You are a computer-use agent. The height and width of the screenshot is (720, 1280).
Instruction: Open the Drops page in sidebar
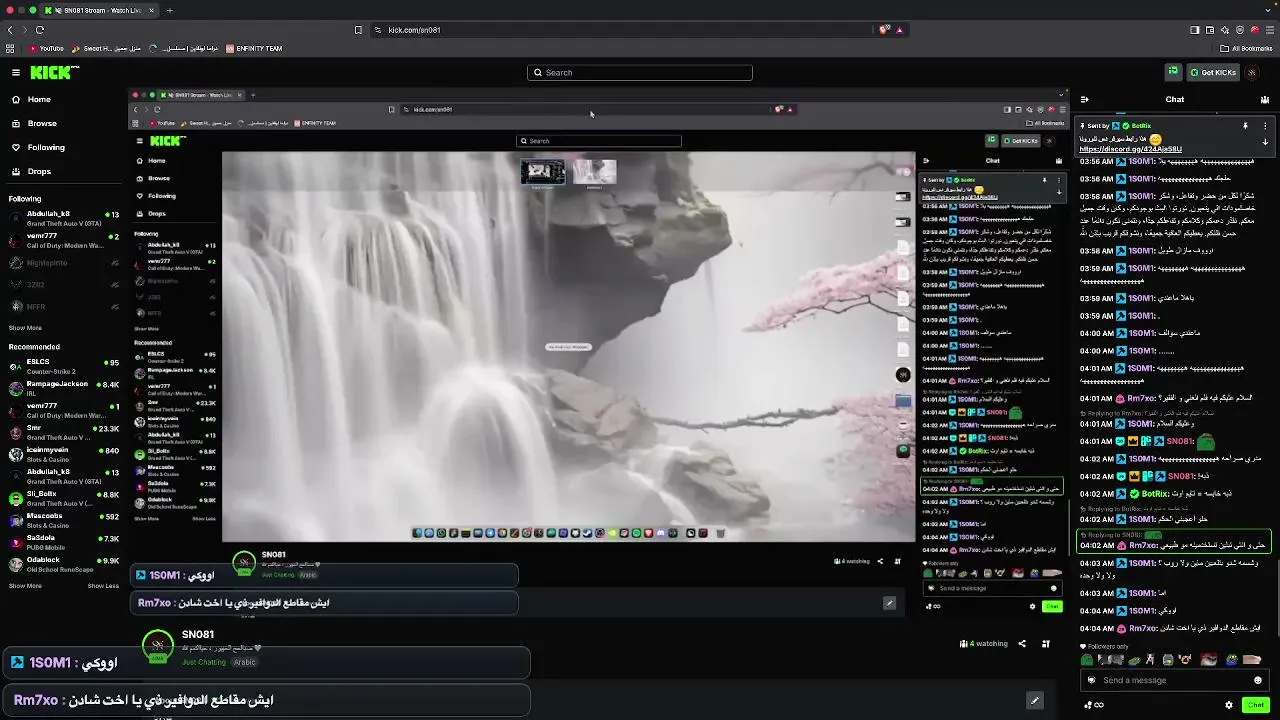tap(39, 171)
